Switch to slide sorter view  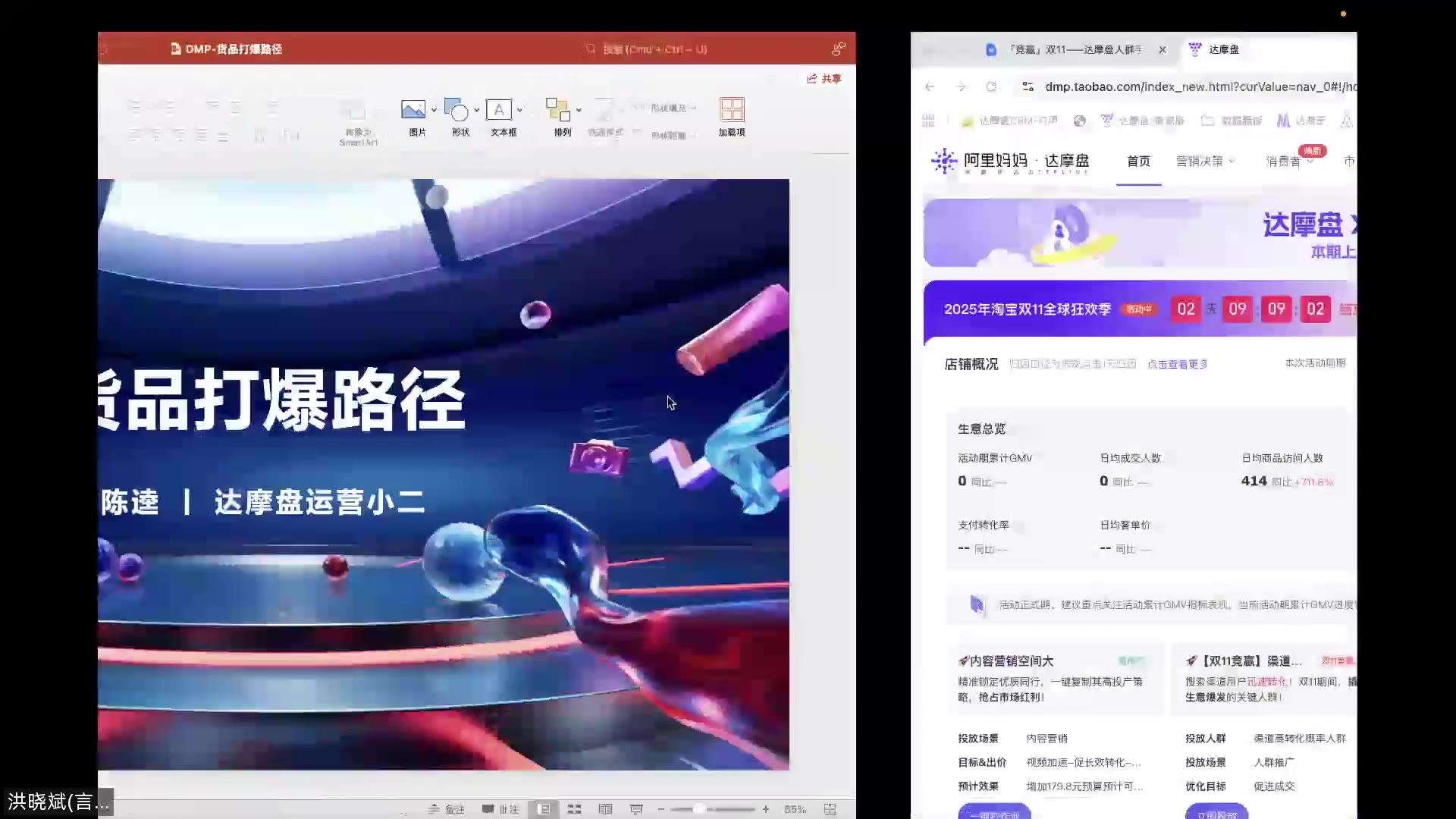[x=574, y=808]
